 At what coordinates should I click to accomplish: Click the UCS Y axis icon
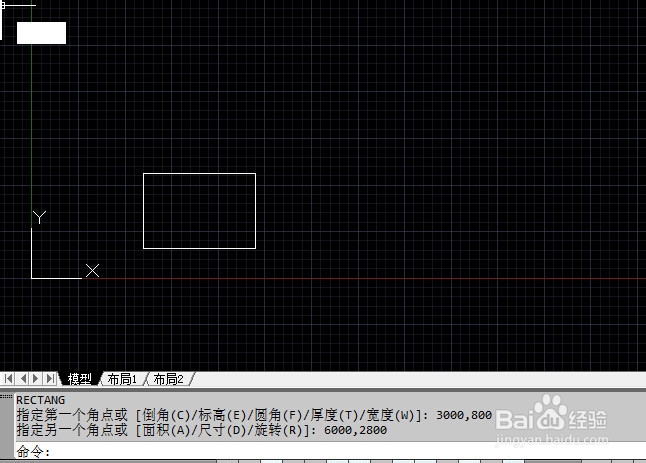point(40,217)
